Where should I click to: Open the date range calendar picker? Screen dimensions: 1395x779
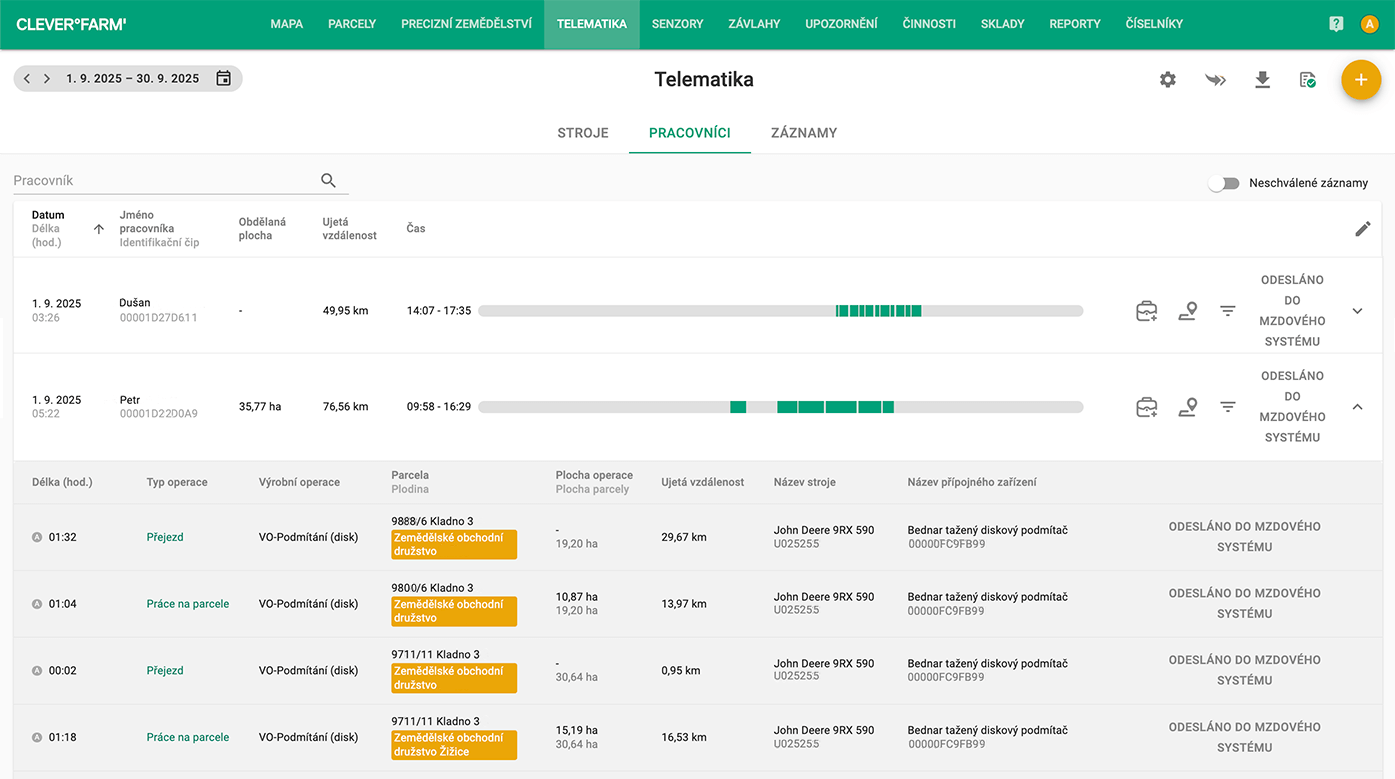coord(224,77)
